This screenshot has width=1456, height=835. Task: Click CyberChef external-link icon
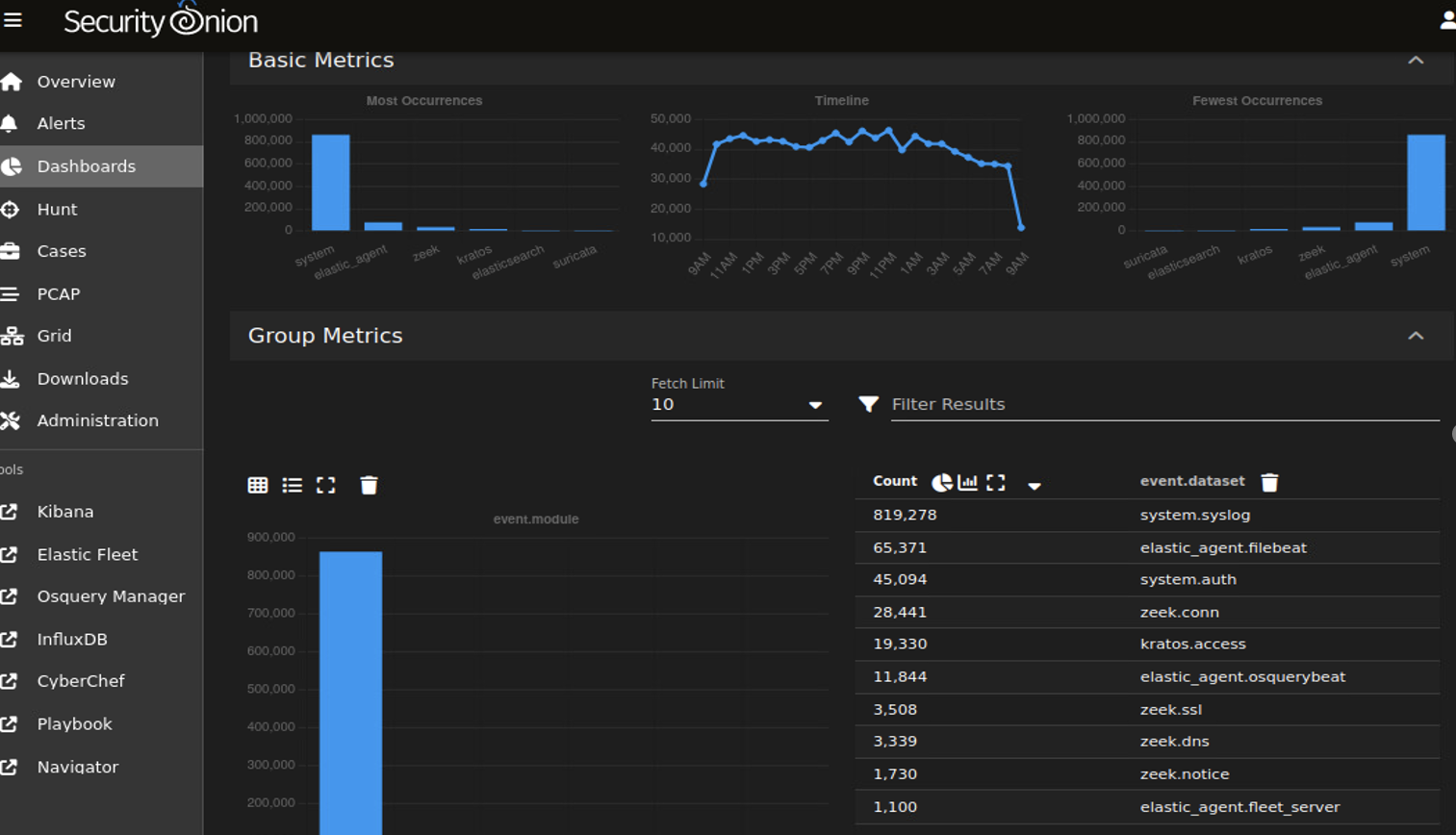click(x=9, y=681)
